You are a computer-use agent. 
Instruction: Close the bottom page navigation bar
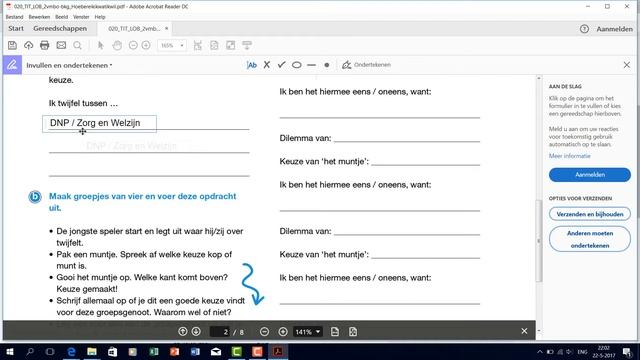(524, 331)
